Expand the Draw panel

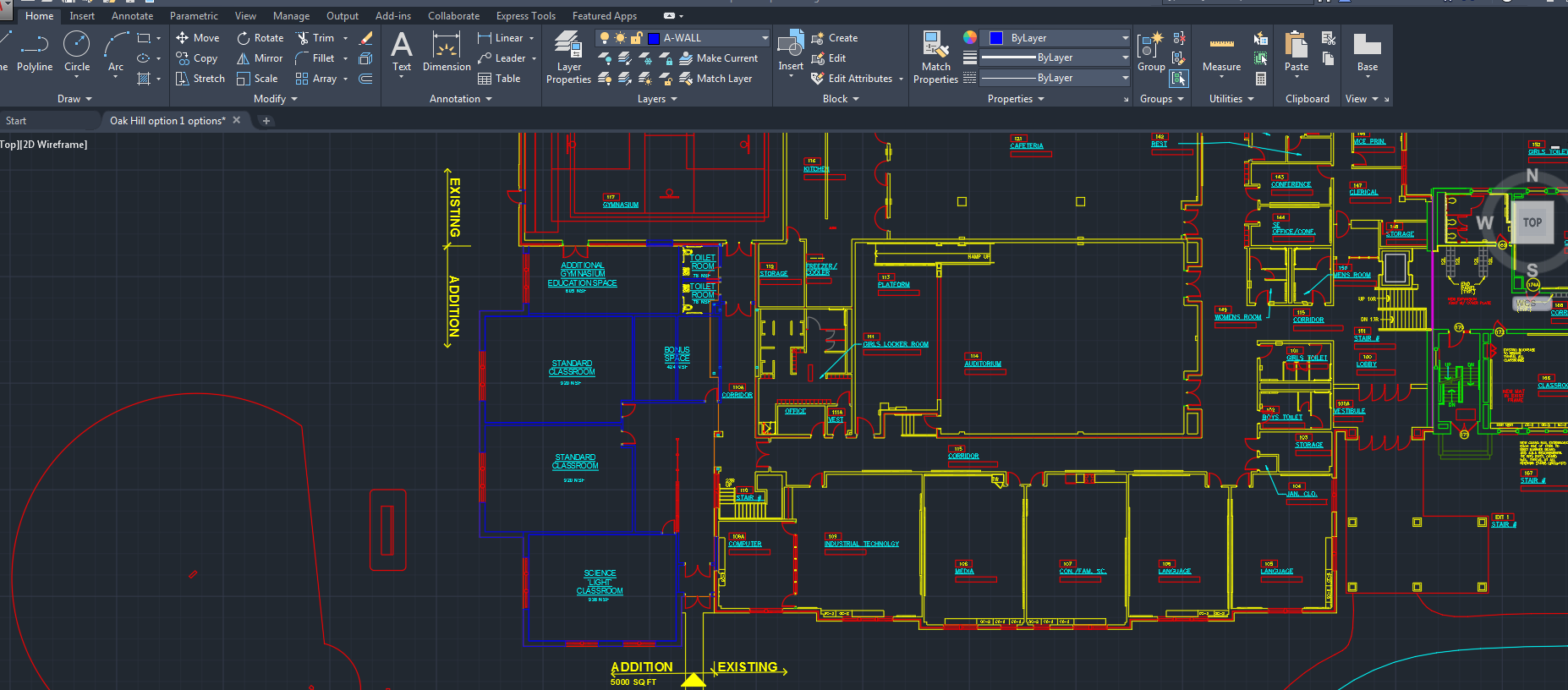(74, 99)
